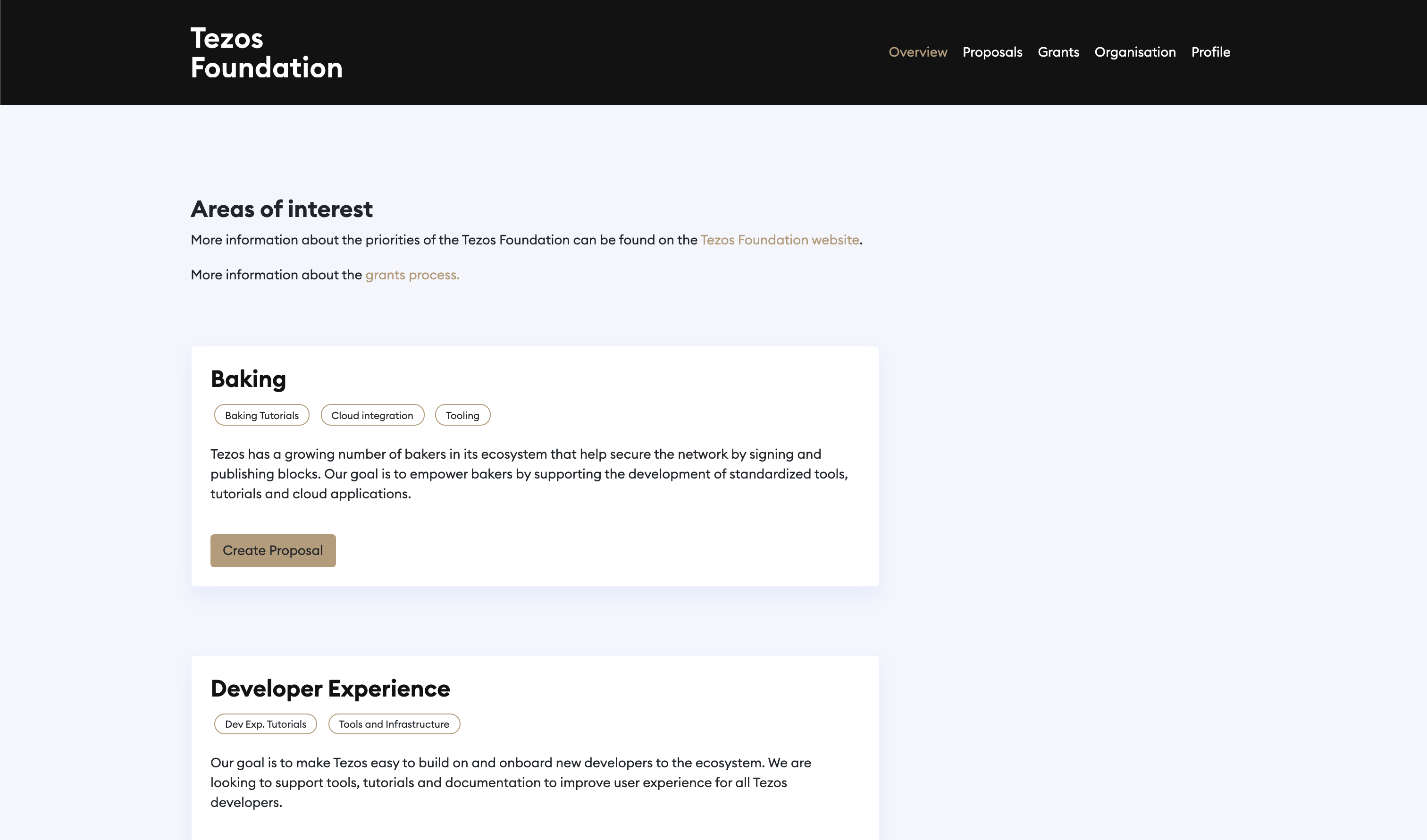Image resolution: width=1427 pixels, height=840 pixels.
Task: Open the Grants menu item
Action: 1058,52
